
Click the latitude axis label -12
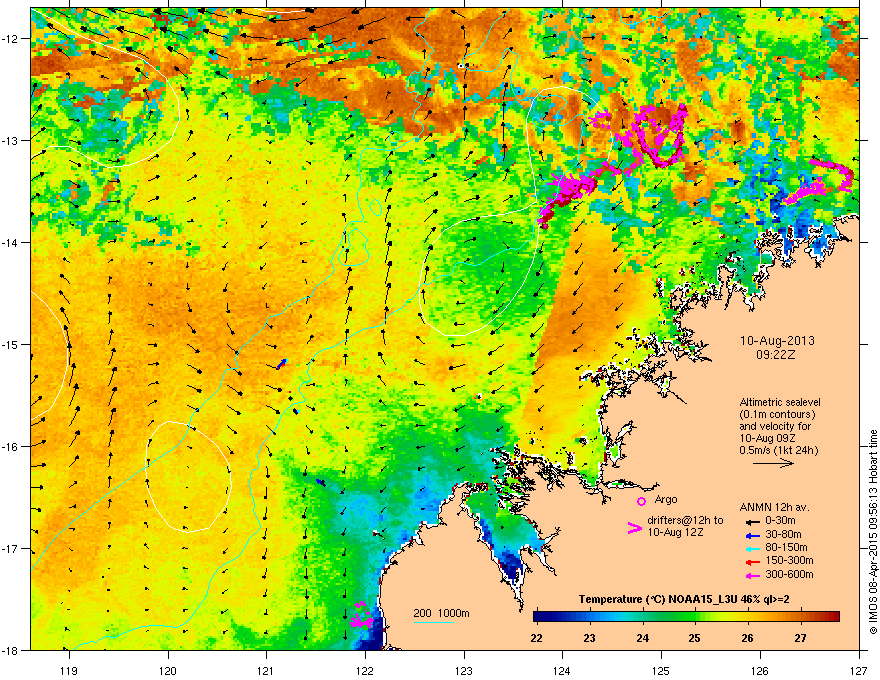(10, 39)
